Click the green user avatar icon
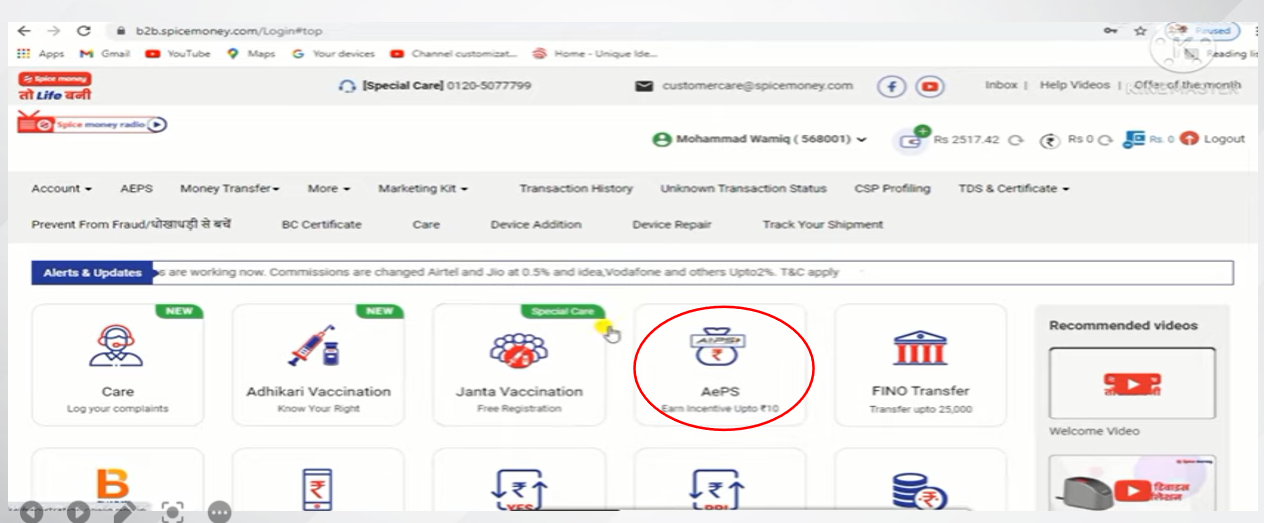The image size is (1264, 523). (662, 139)
